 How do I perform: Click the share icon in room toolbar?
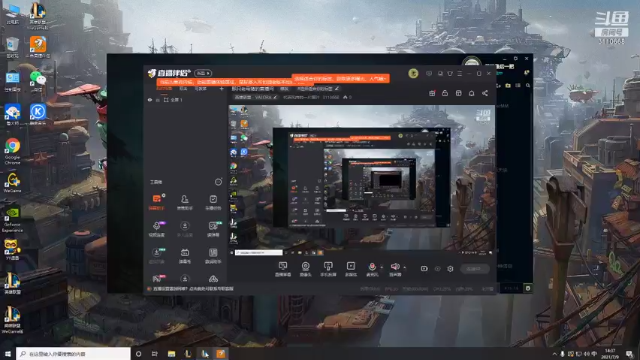[485, 93]
